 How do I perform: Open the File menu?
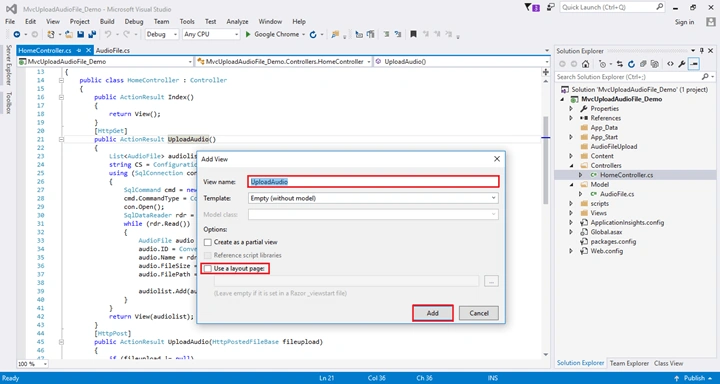point(10,22)
